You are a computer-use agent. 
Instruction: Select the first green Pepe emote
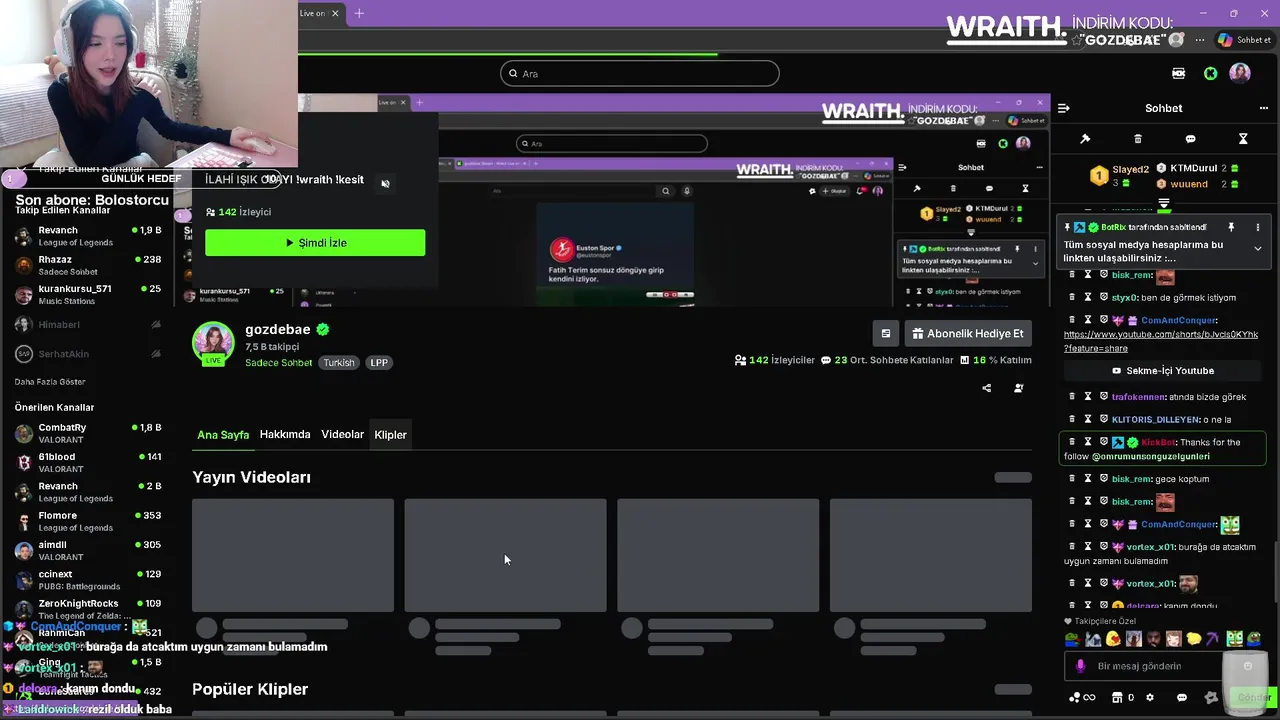(x=1072, y=639)
